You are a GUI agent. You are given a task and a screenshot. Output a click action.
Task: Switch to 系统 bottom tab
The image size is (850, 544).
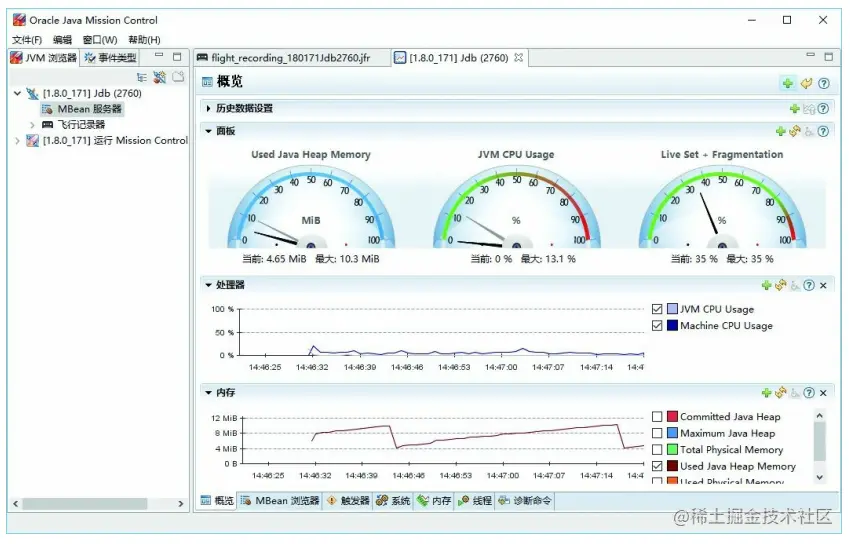(x=394, y=501)
